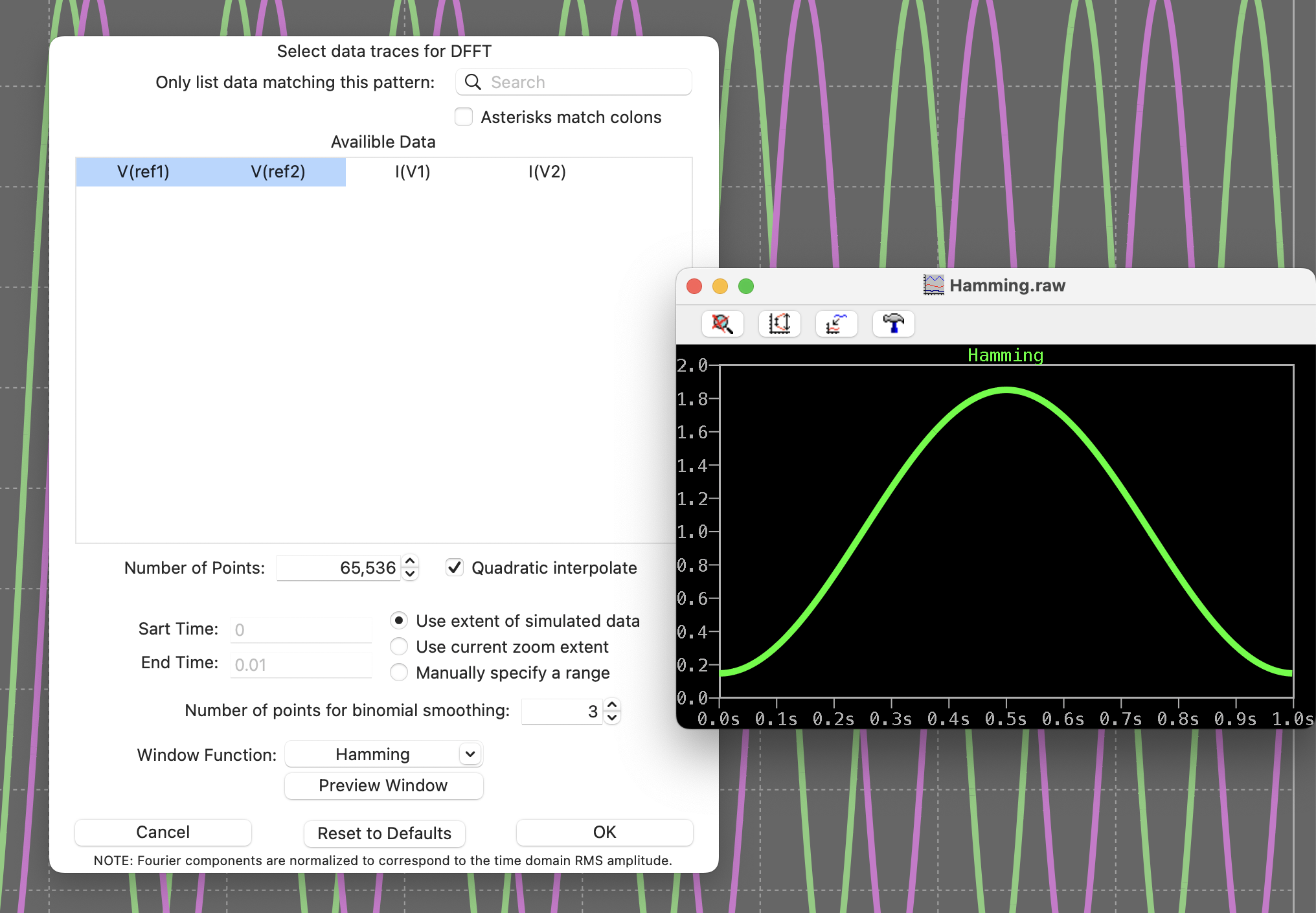The width and height of the screenshot is (1316, 913).
Task: Decrease binomial smoothing points with down arrow
Action: pyautogui.click(x=612, y=717)
